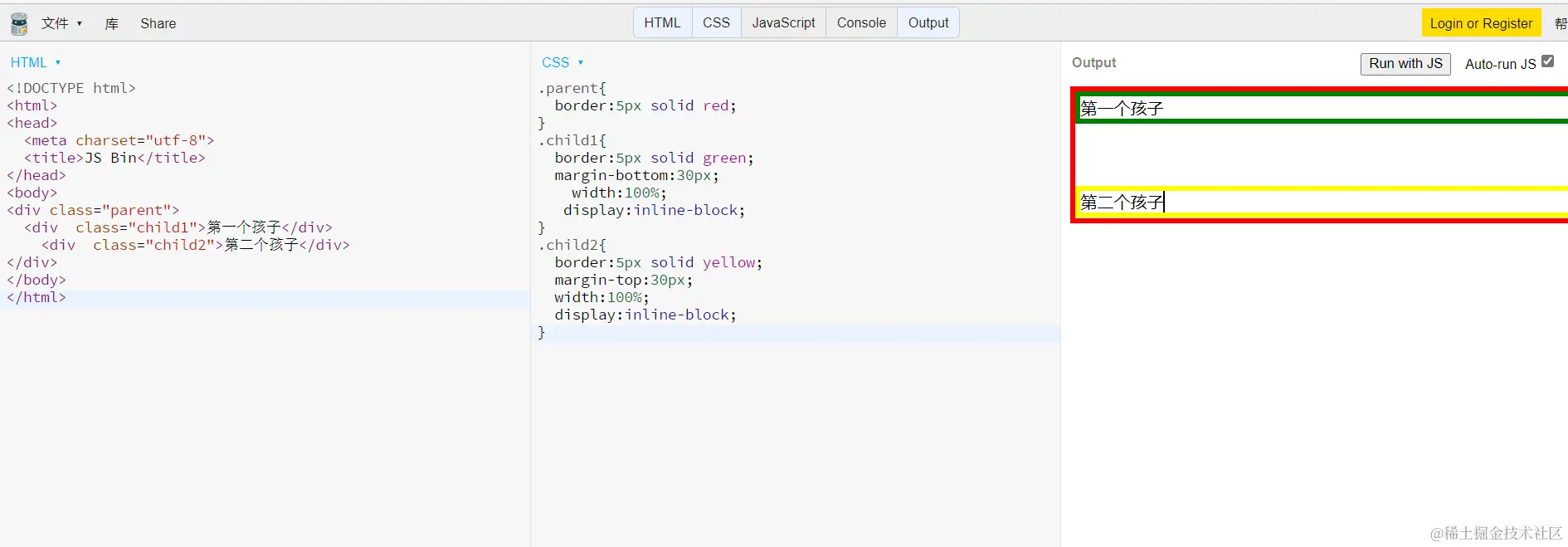Toggle the Console panel tab
Screen dimensions: 1568x547
click(861, 22)
